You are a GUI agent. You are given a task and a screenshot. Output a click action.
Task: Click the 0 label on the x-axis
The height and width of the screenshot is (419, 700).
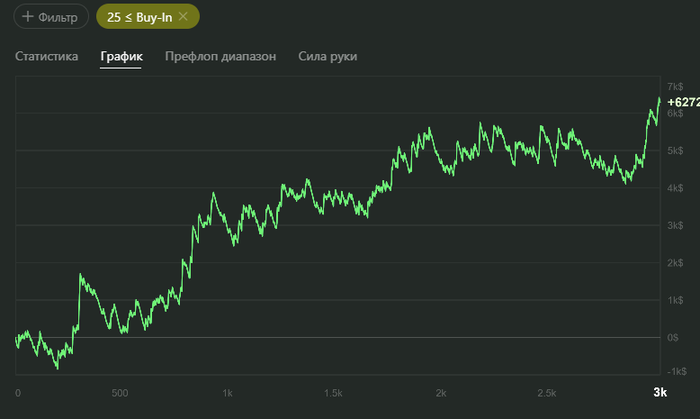click(18, 393)
